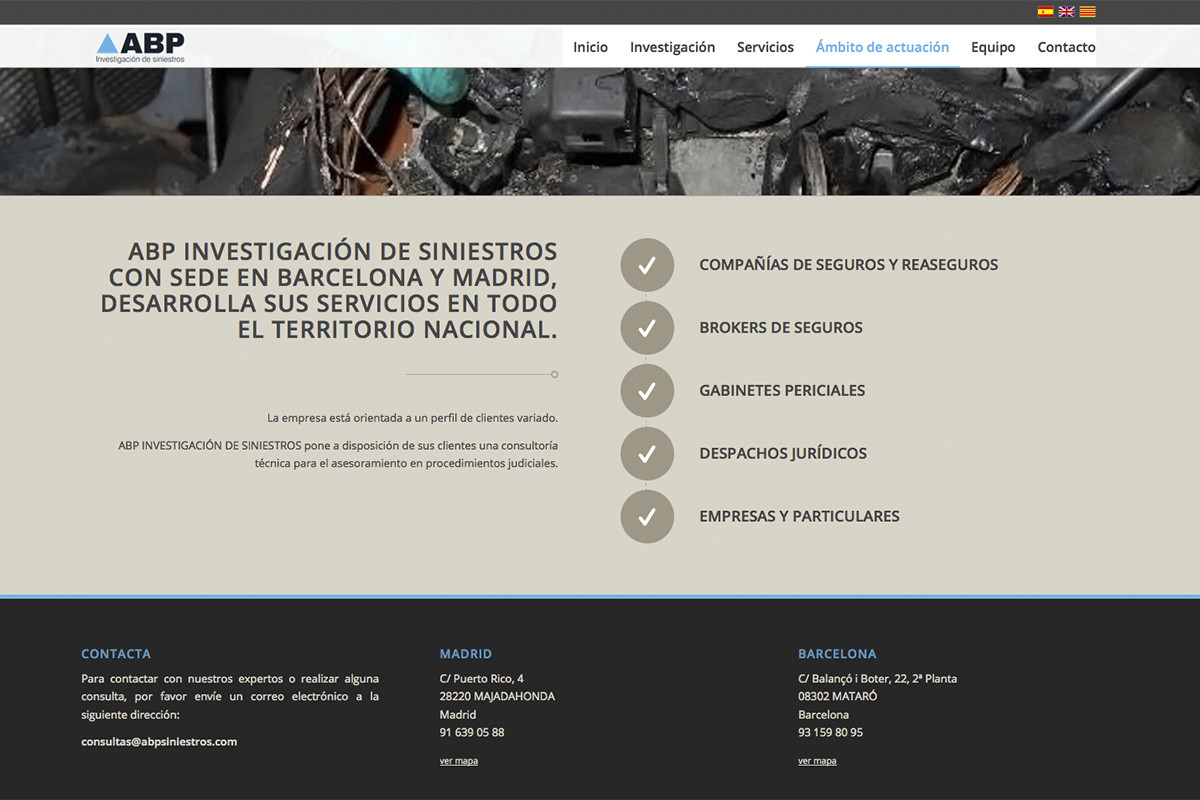The height and width of the screenshot is (800, 1200).
Task: Click checkmark icon beside Brokers de Seguros
Action: 647,328
